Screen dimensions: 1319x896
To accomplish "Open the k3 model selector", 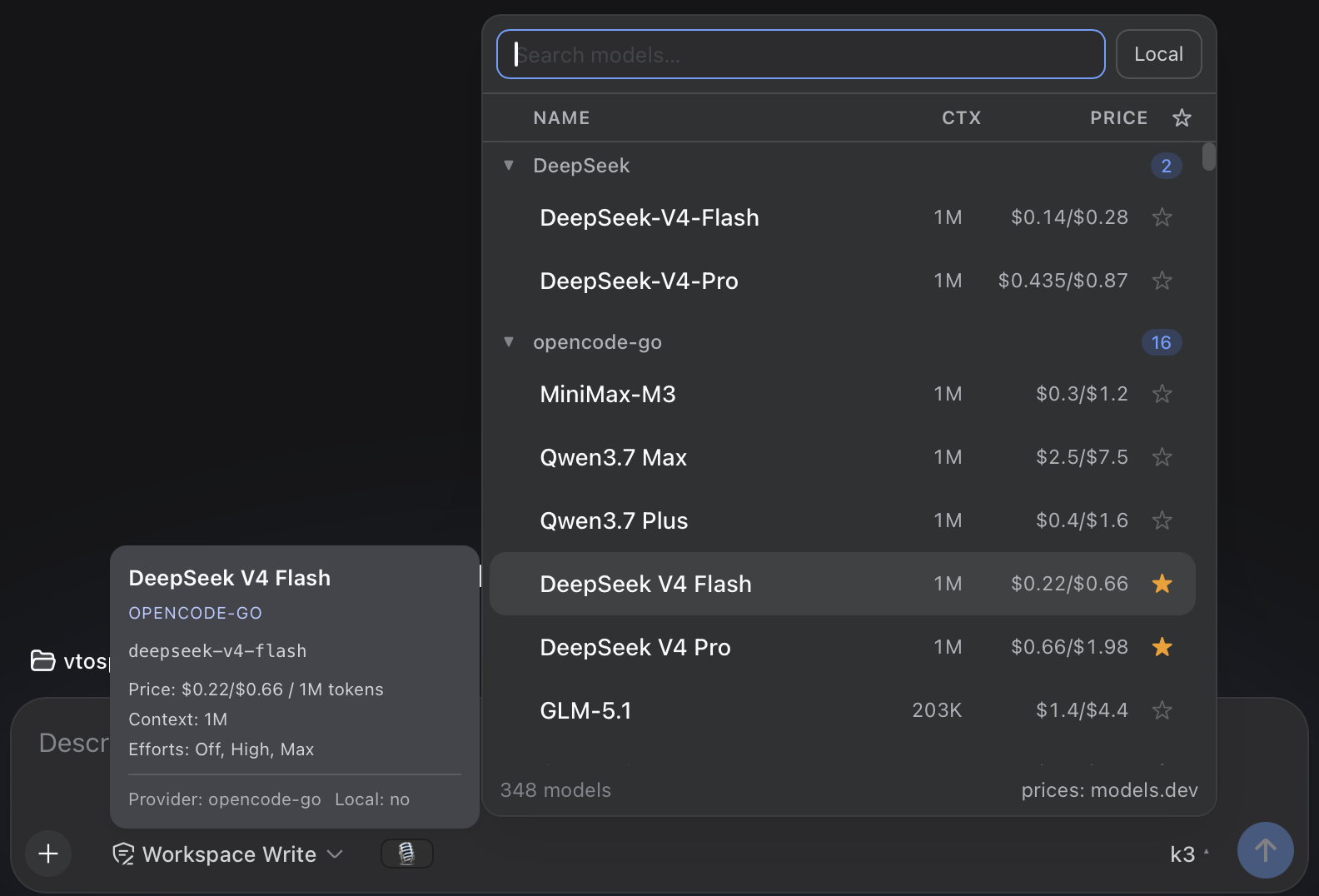I will pos(1190,854).
